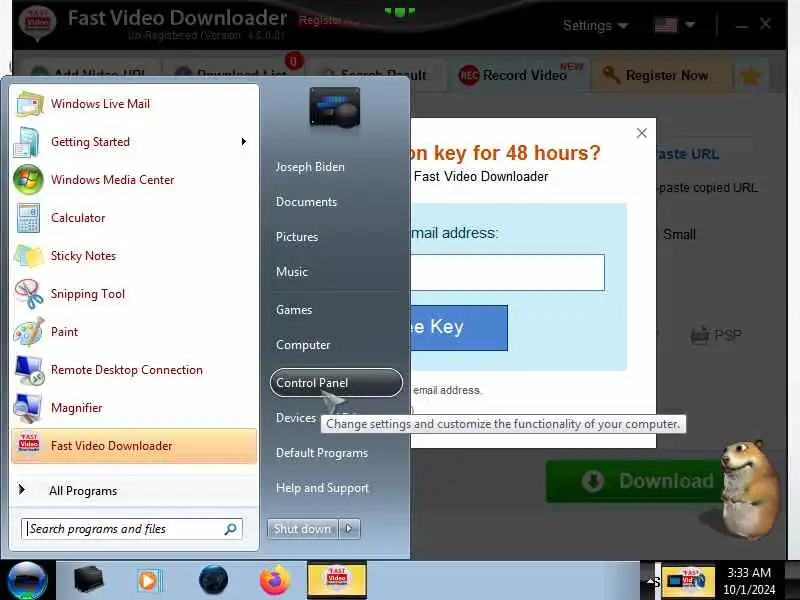800x600 pixels.
Task: Click the PSP device icon
Action: [x=700, y=335]
